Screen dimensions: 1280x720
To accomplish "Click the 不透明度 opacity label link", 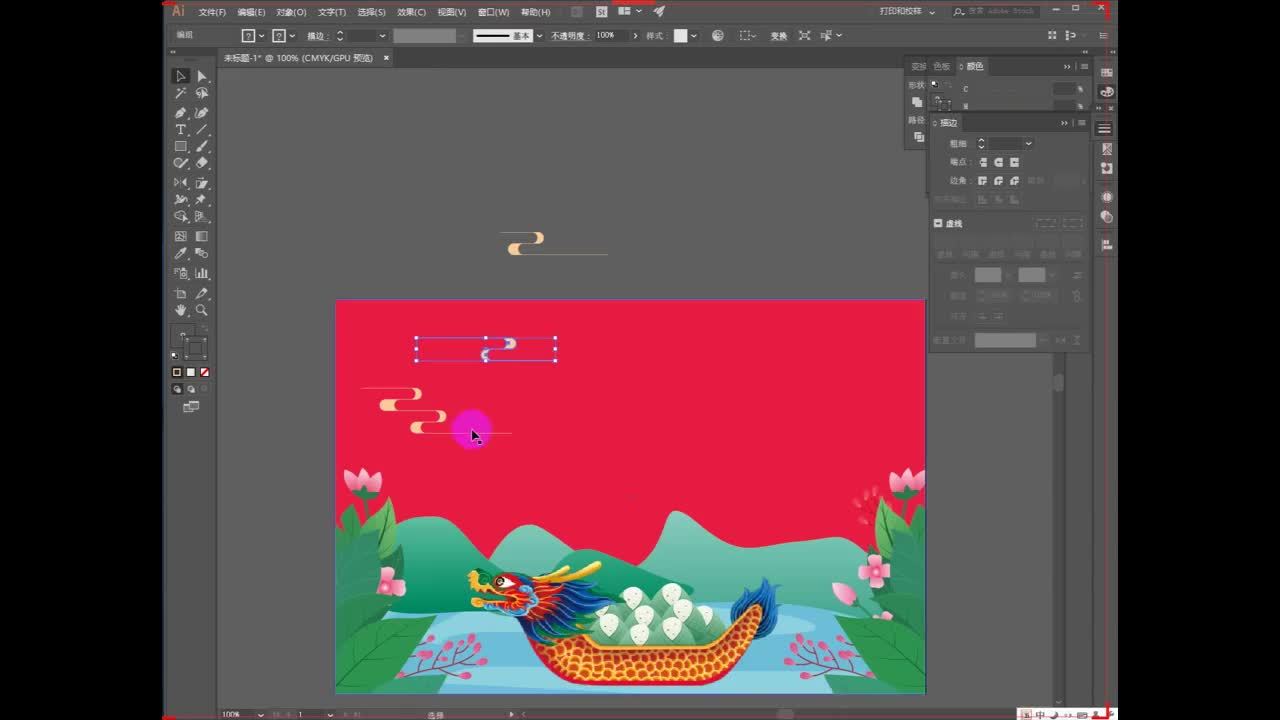I will point(569,36).
